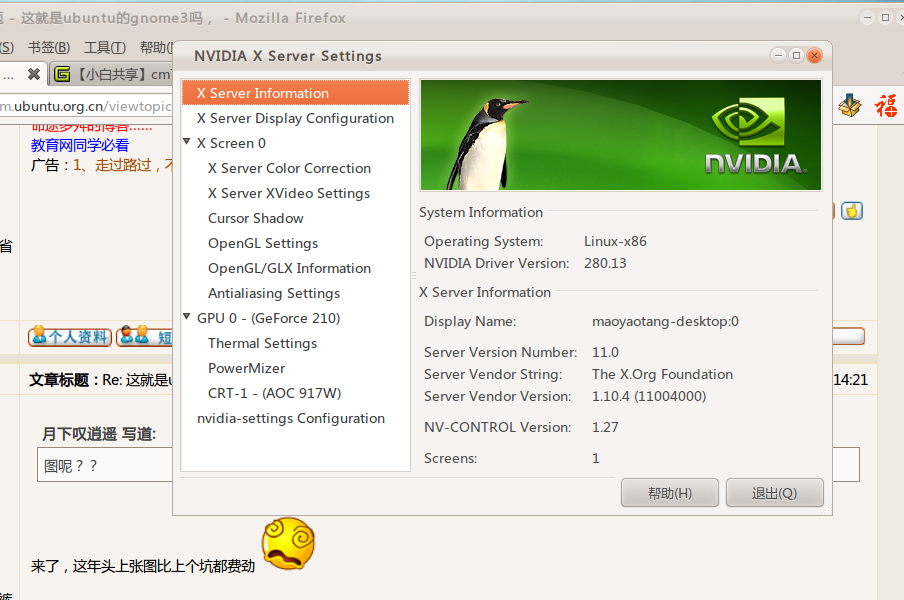The width and height of the screenshot is (904, 600).
Task: Open OpenGL Settings page
Action: point(263,243)
